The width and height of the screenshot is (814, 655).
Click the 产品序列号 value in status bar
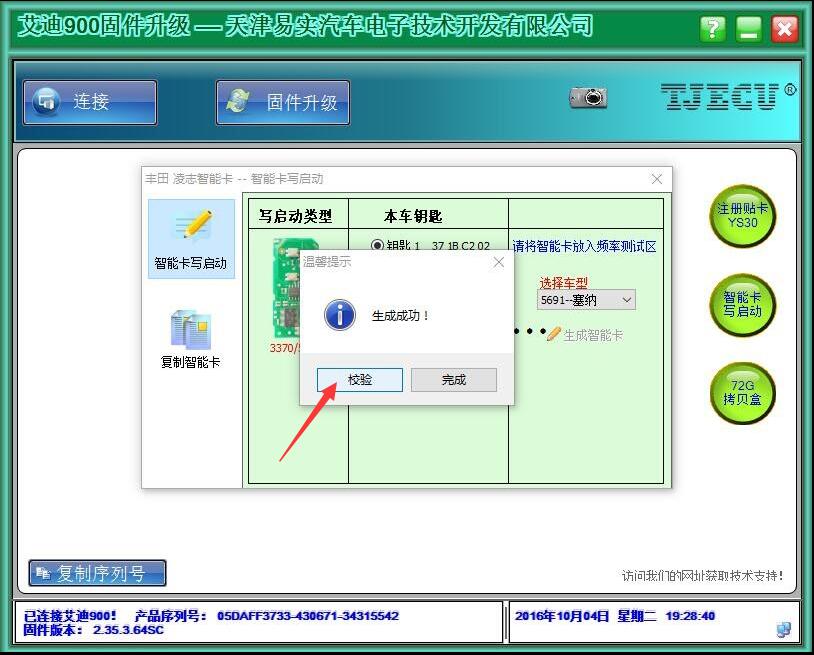pyautogui.click(x=308, y=616)
